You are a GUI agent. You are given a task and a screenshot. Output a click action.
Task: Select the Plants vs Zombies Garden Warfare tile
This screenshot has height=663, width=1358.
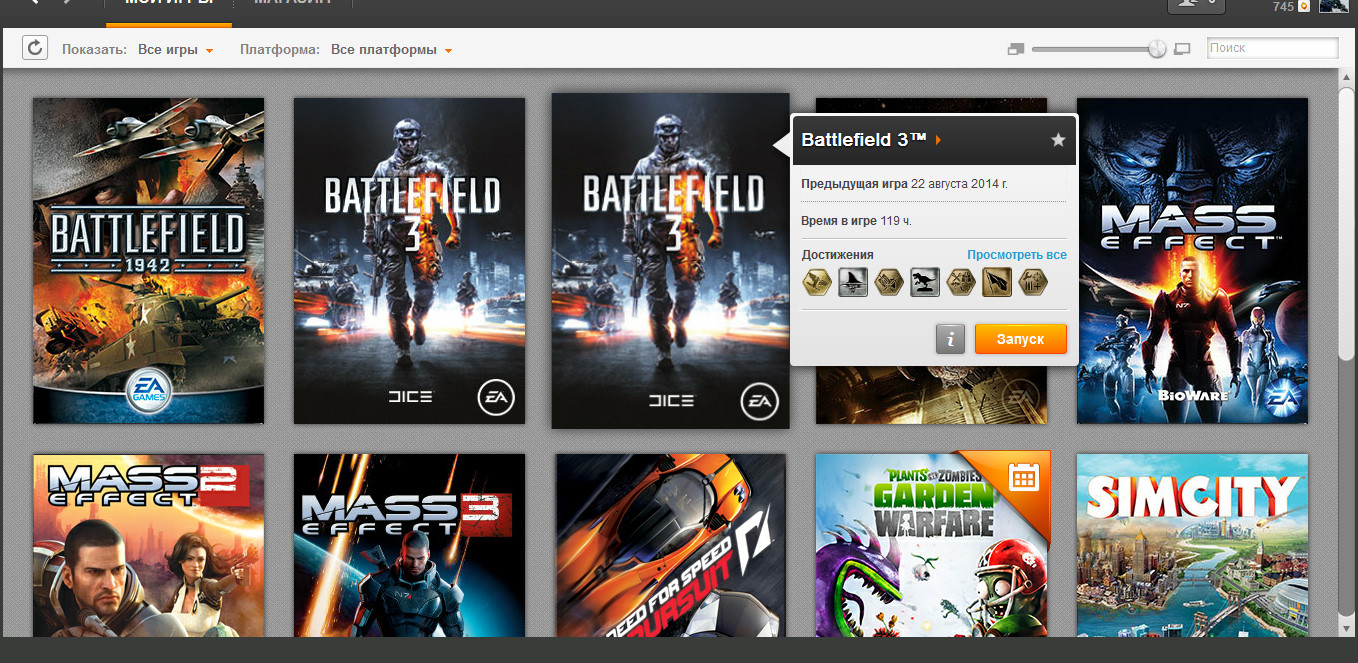[x=931, y=545]
